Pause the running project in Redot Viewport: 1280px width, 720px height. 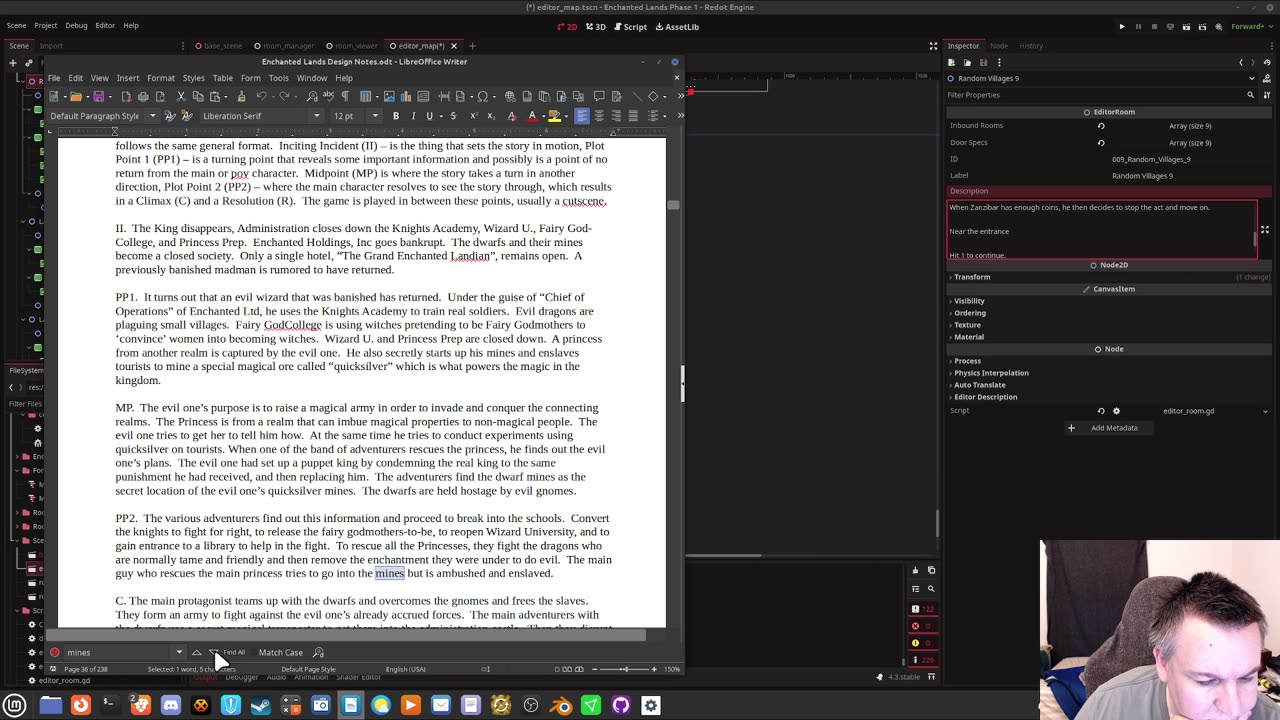click(x=1138, y=27)
